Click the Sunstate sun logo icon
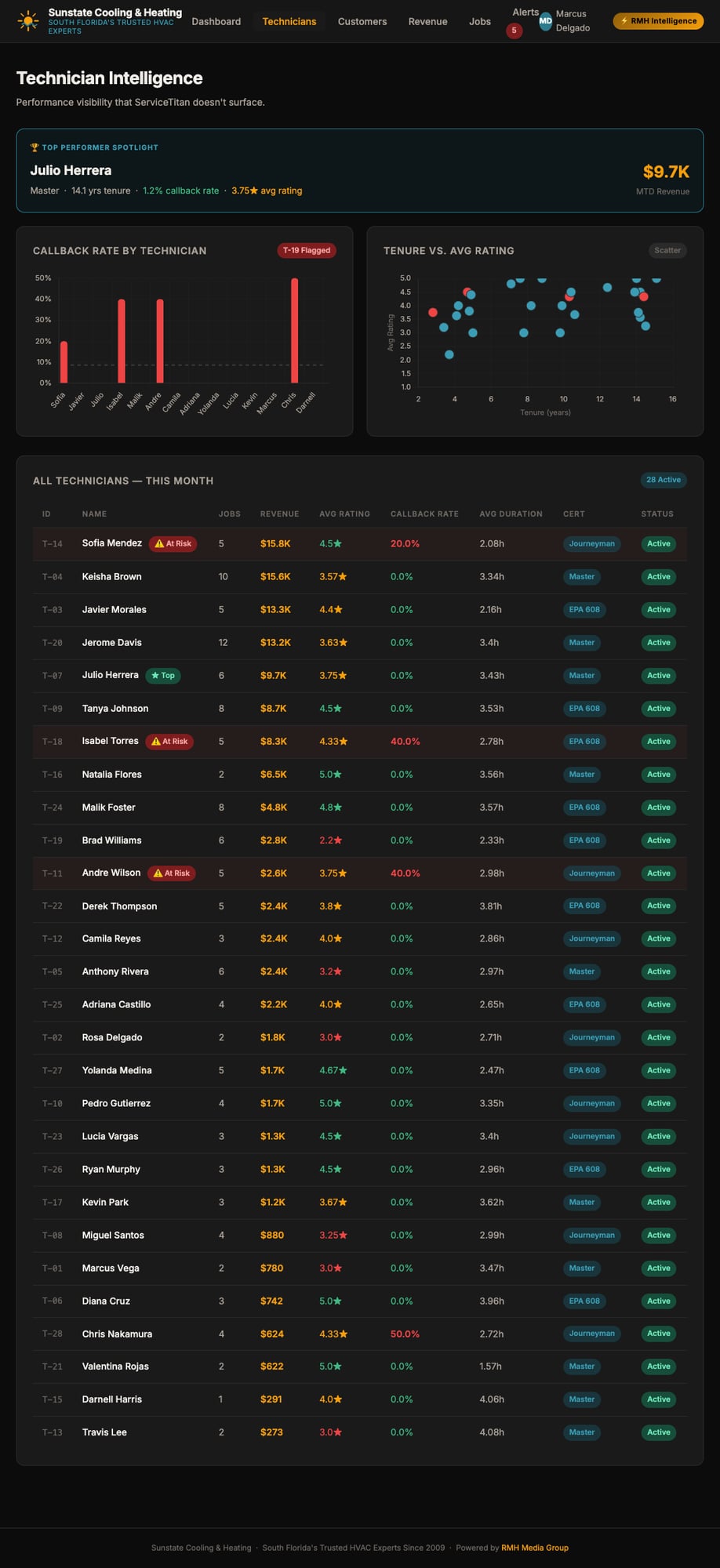 28,21
